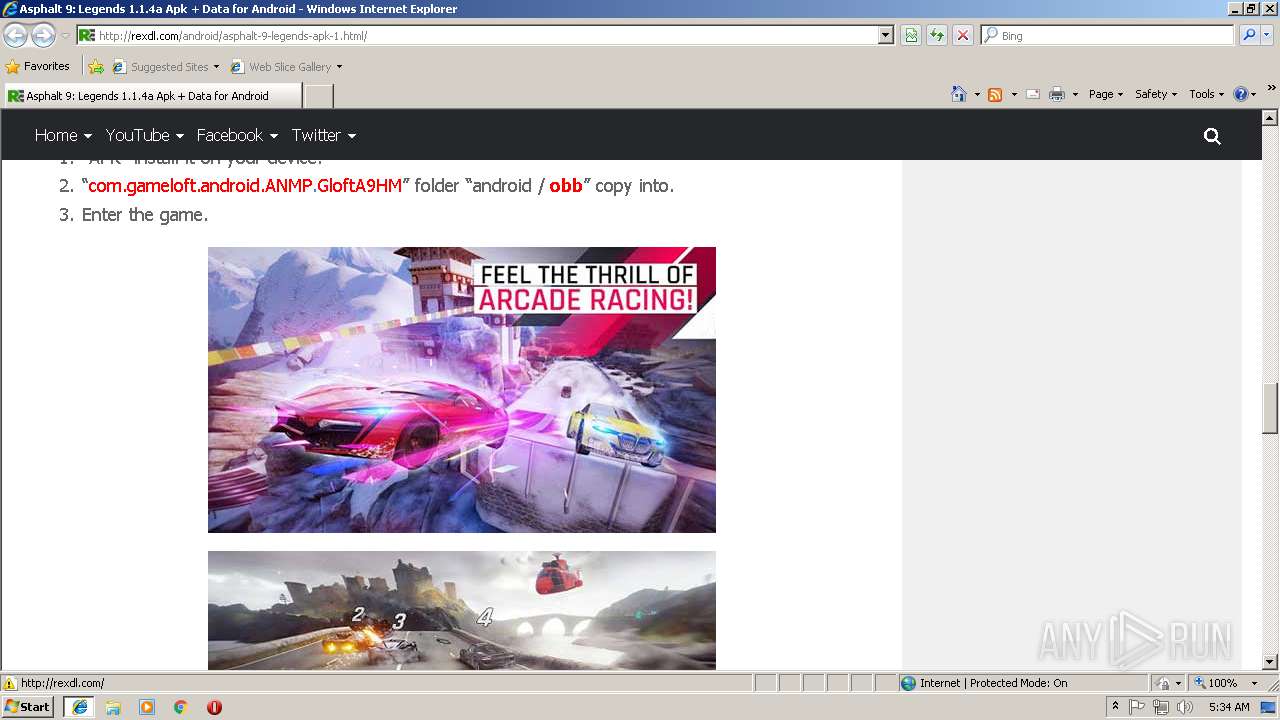Expand the RSS feeds dropdown arrow
Image resolution: width=1280 pixels, height=720 pixels.
[x=1014, y=94]
